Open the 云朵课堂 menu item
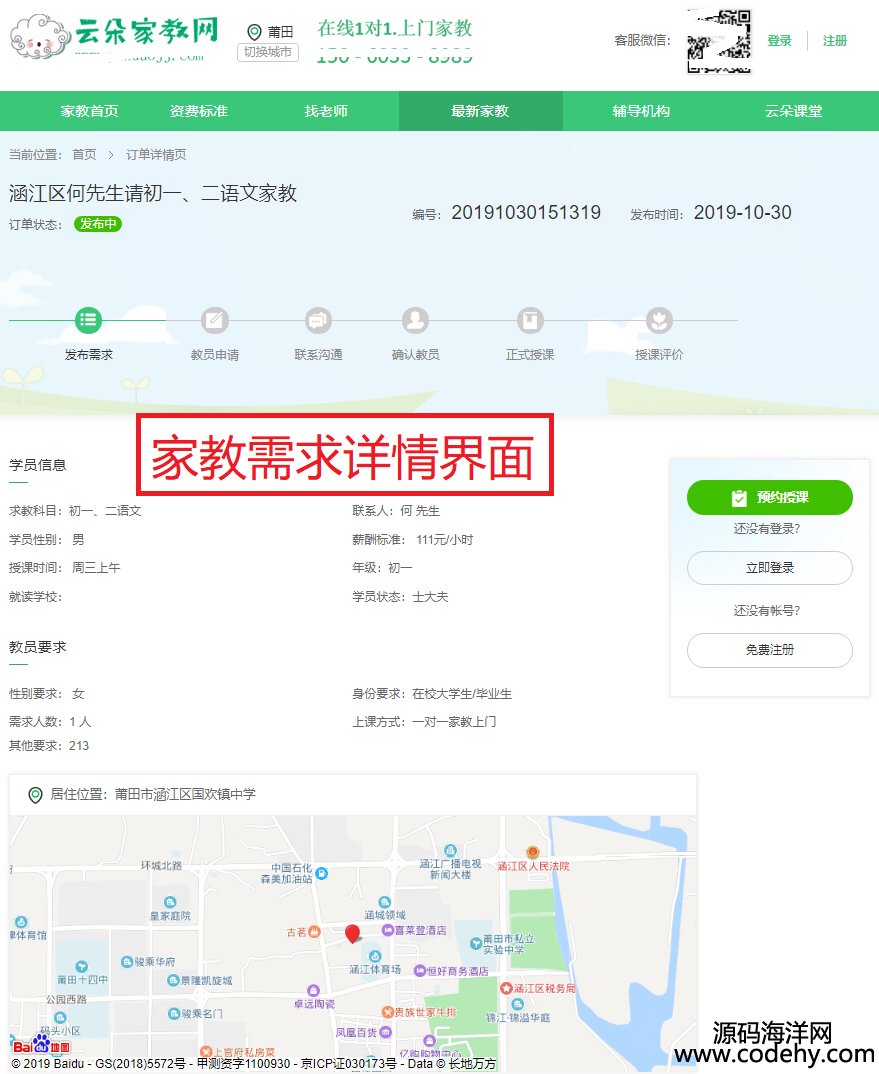This screenshot has width=879, height=1074. 793,111
